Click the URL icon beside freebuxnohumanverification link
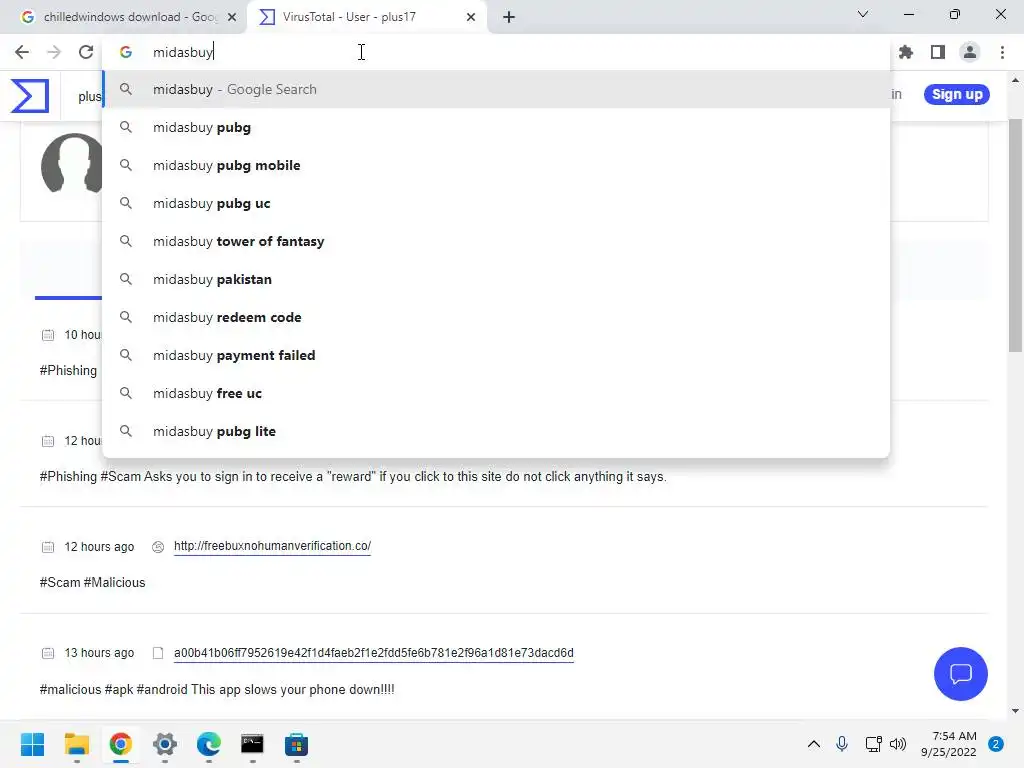 (x=158, y=547)
